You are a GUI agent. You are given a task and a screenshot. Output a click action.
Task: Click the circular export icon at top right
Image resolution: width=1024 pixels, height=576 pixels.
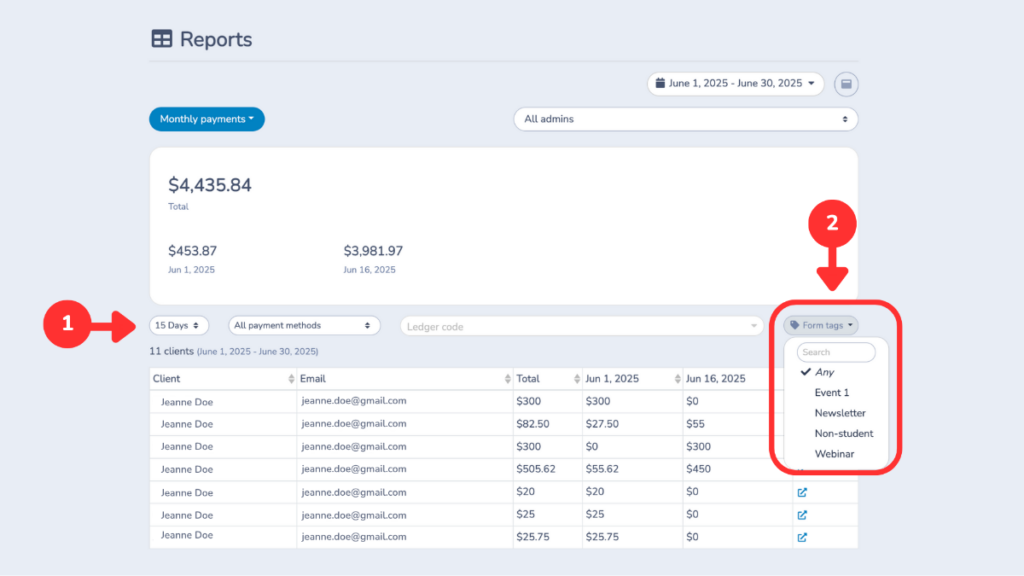coord(846,84)
